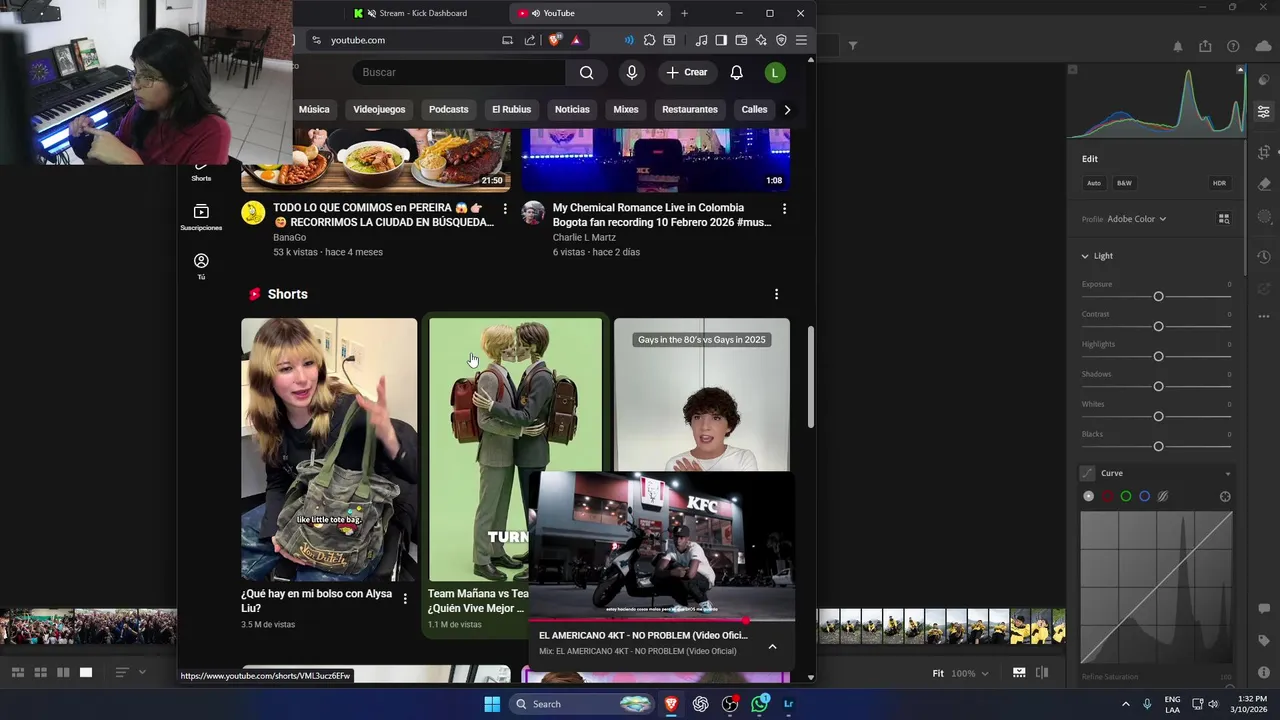Toggle Lightroom before-after compare view
1280x720 pixels.
point(1042,673)
